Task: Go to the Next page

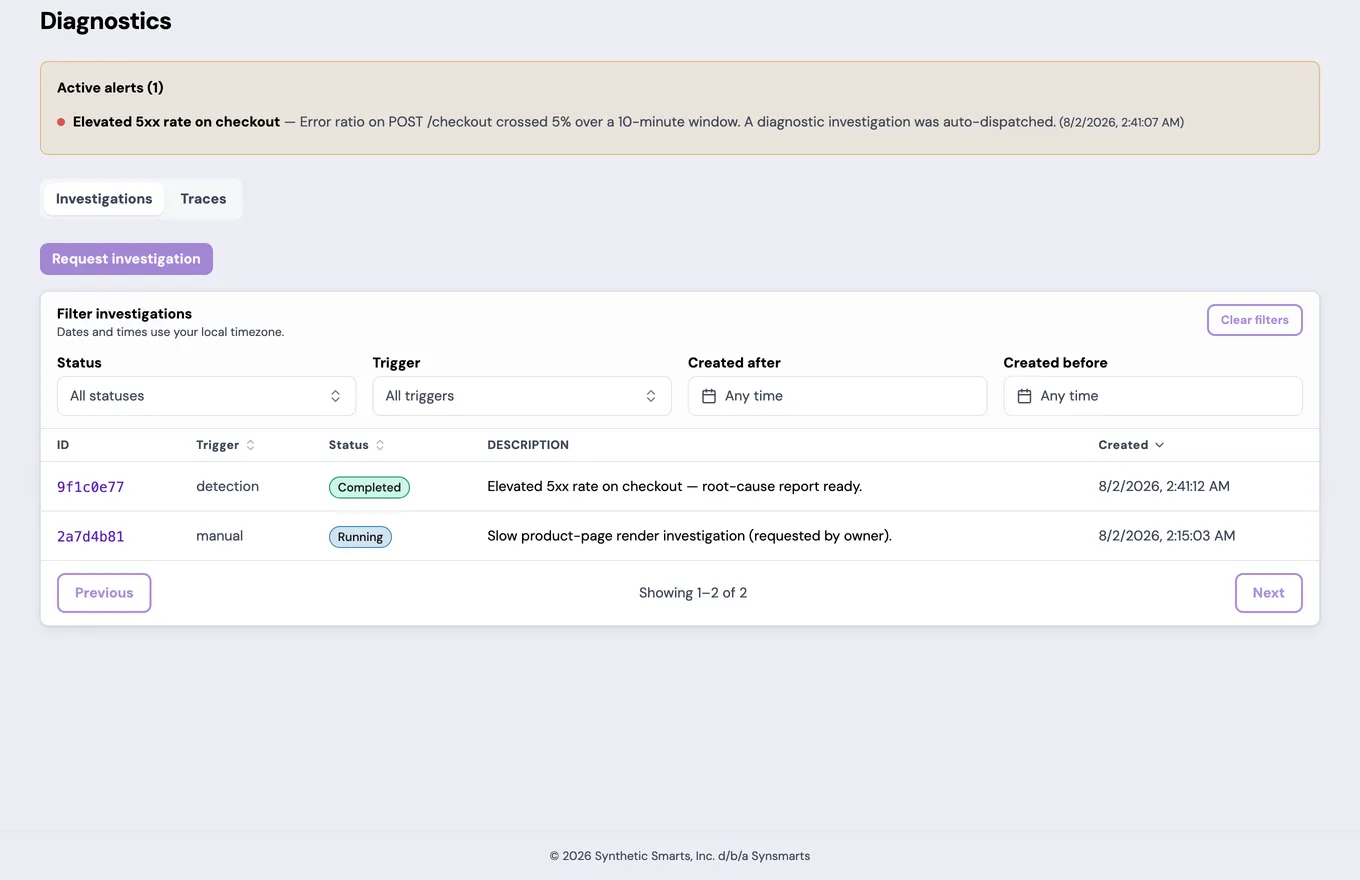Action: pyautogui.click(x=1268, y=593)
